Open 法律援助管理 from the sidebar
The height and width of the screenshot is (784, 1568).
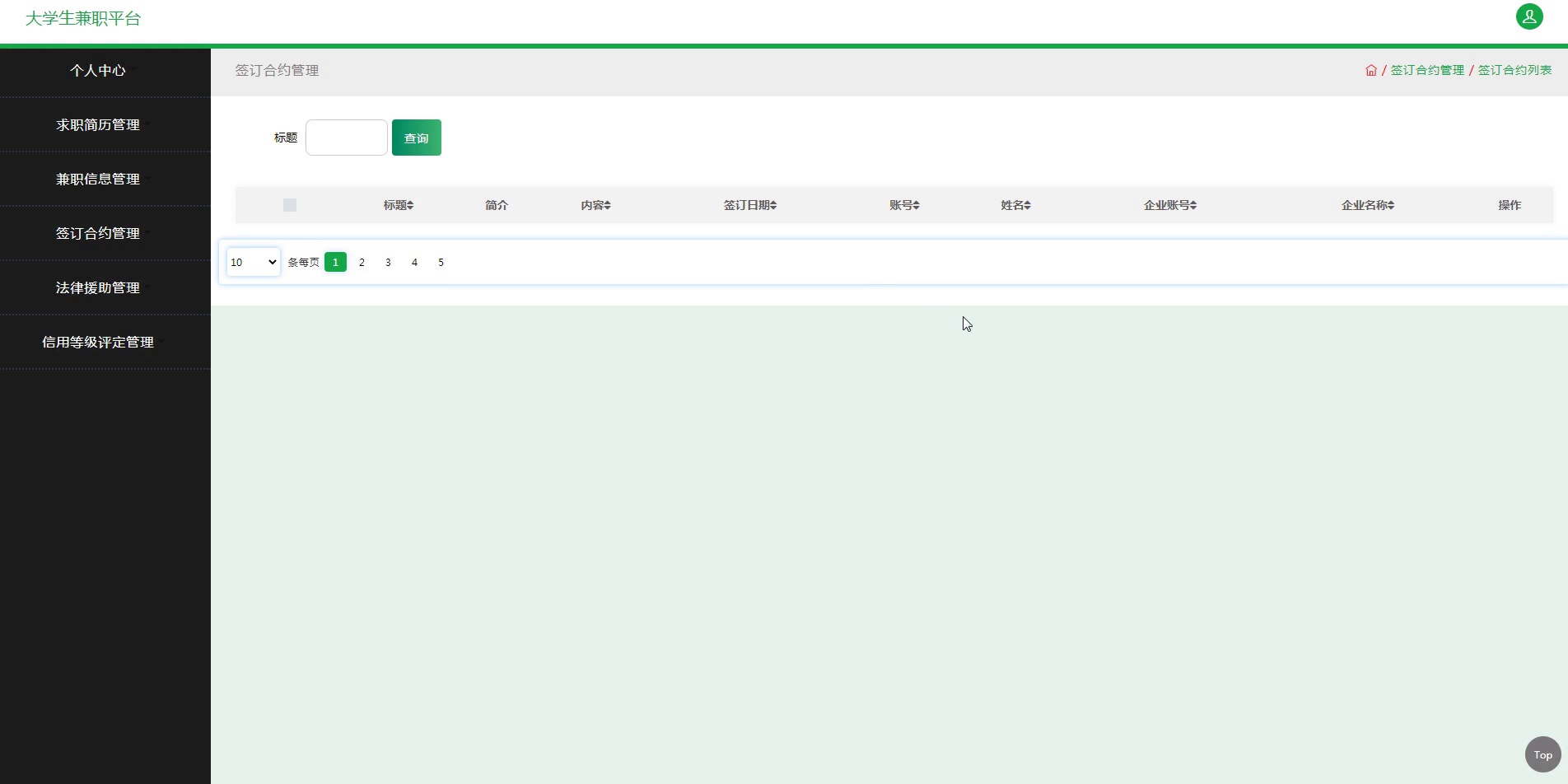(x=98, y=287)
